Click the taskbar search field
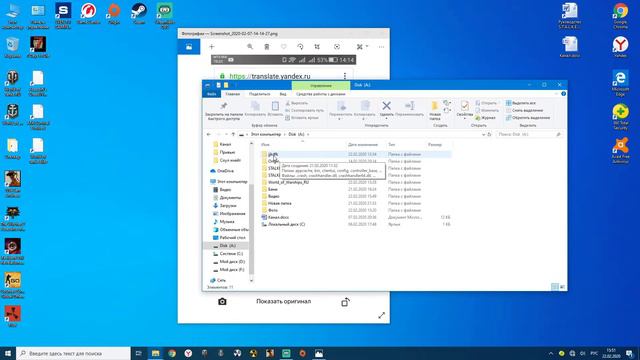Viewport: 640px width, 360px height. coord(73,353)
